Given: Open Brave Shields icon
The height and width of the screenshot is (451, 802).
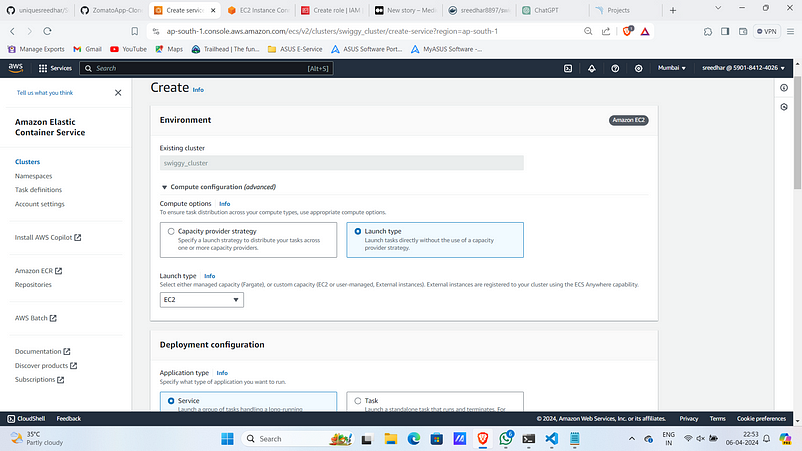Looking at the screenshot, I should point(628,31).
